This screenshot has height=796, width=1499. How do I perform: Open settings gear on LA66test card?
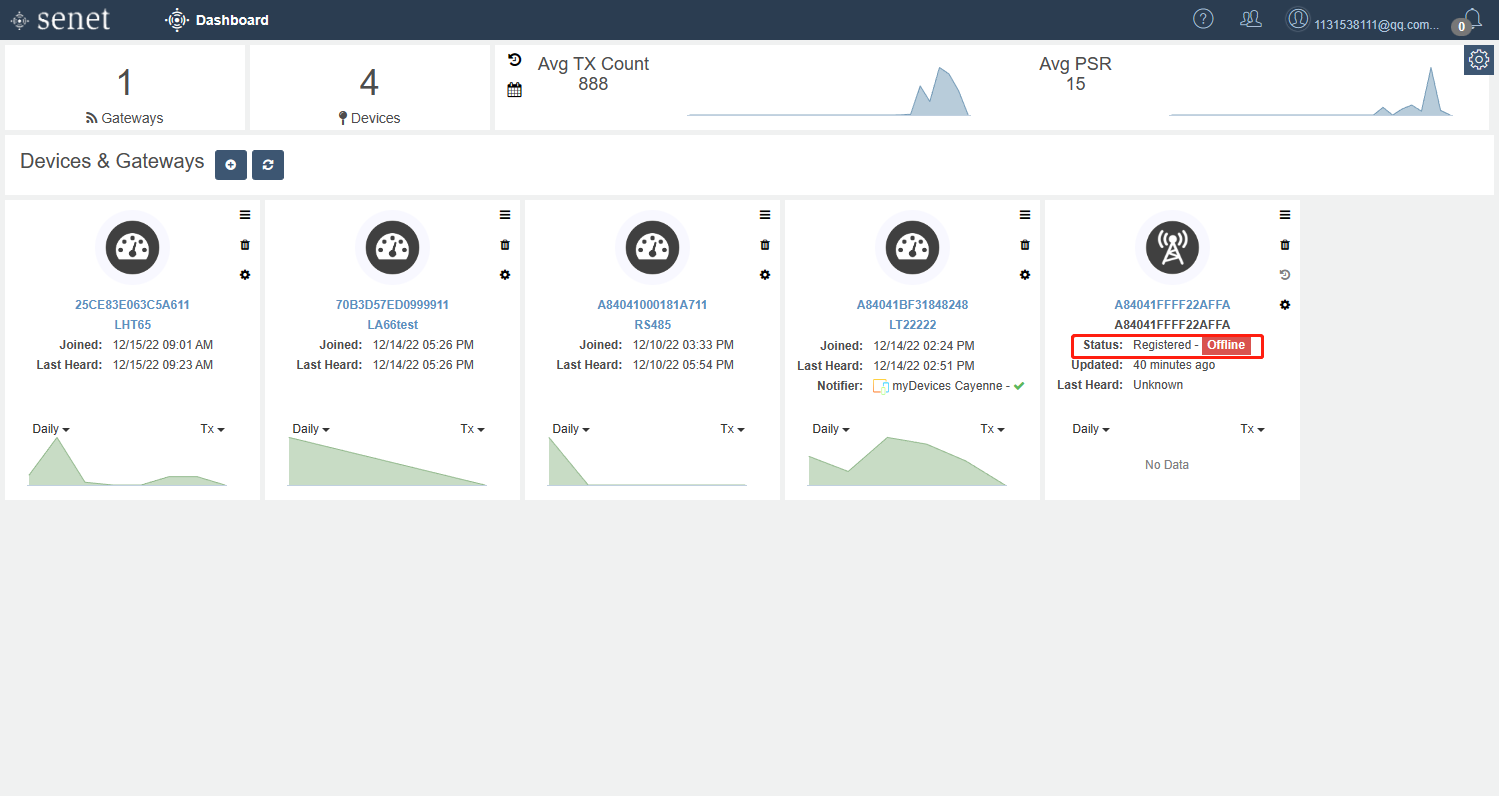[505, 275]
